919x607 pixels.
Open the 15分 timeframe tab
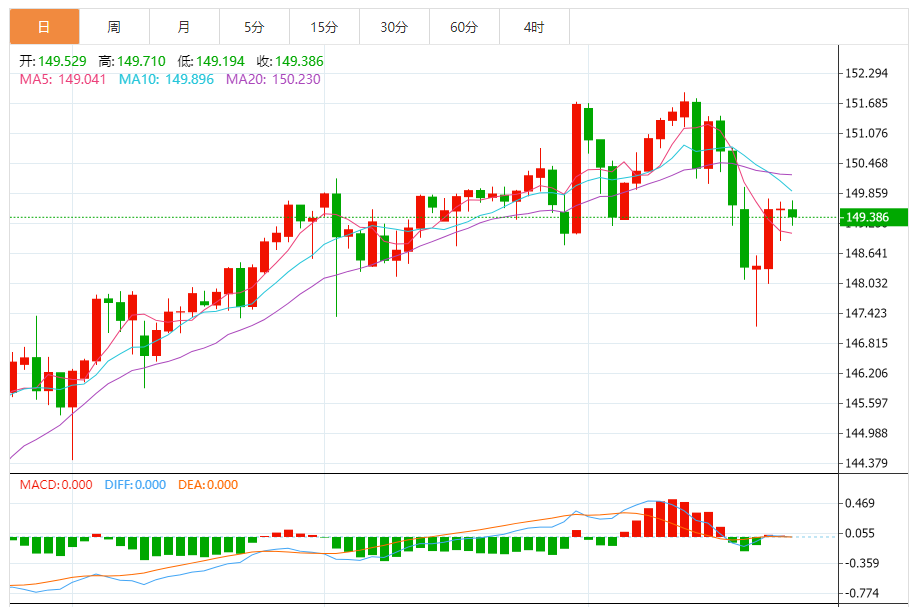pos(324,27)
